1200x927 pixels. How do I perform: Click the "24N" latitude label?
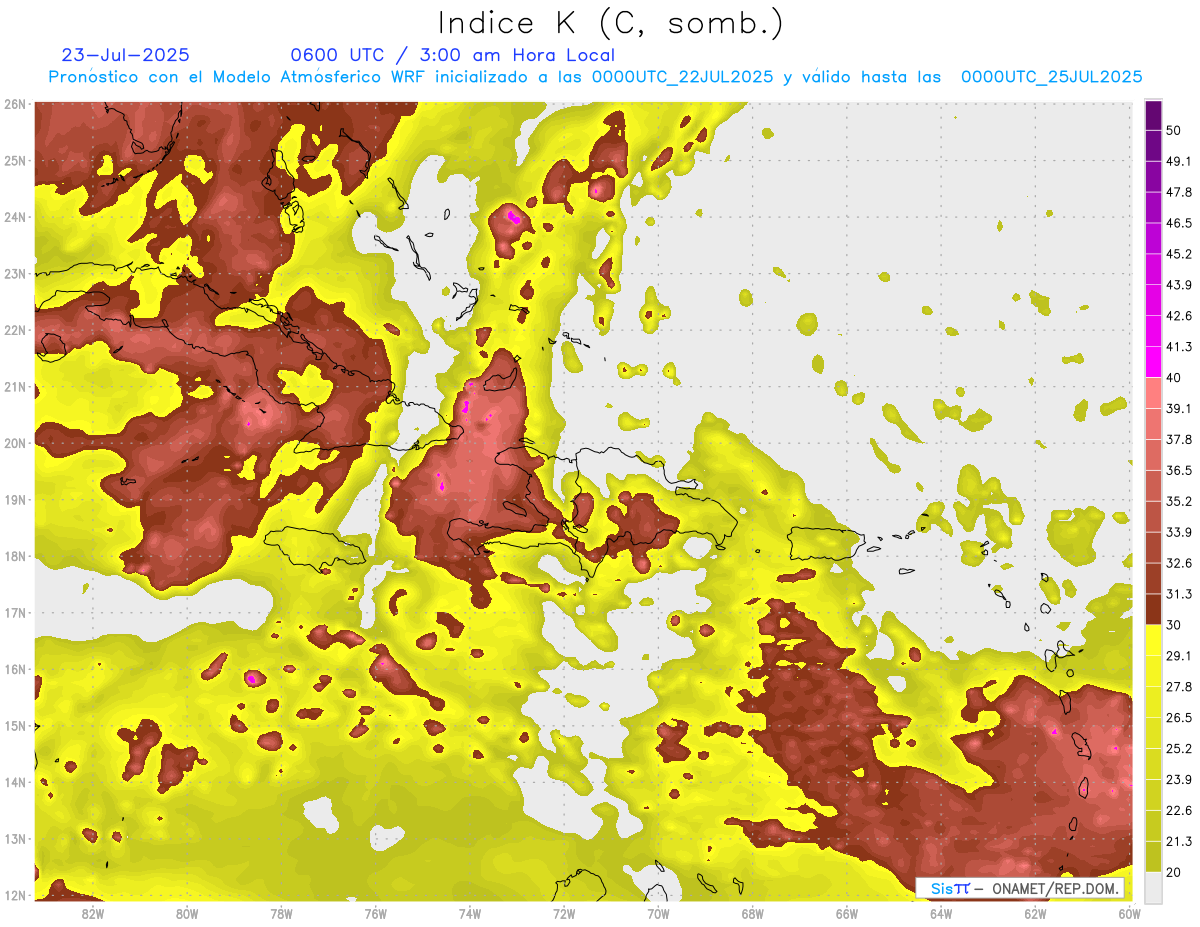[x=15, y=217]
